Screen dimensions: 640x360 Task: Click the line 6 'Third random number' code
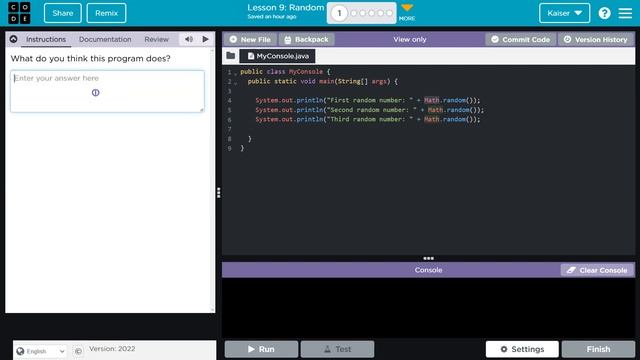[368, 119]
